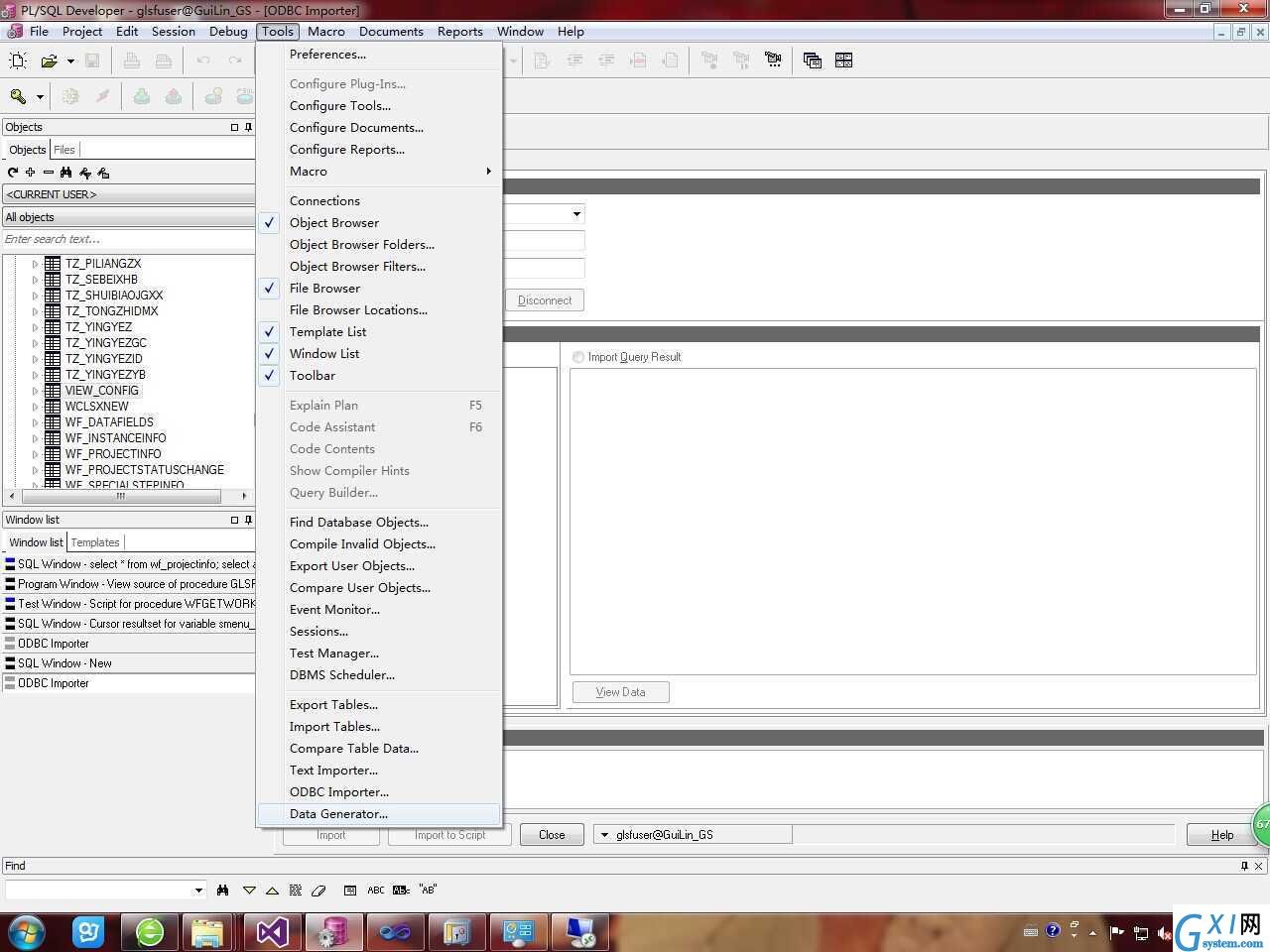The width and height of the screenshot is (1270, 952).
Task: Expand the WF_PROJECTINFO tree node
Action: point(35,454)
